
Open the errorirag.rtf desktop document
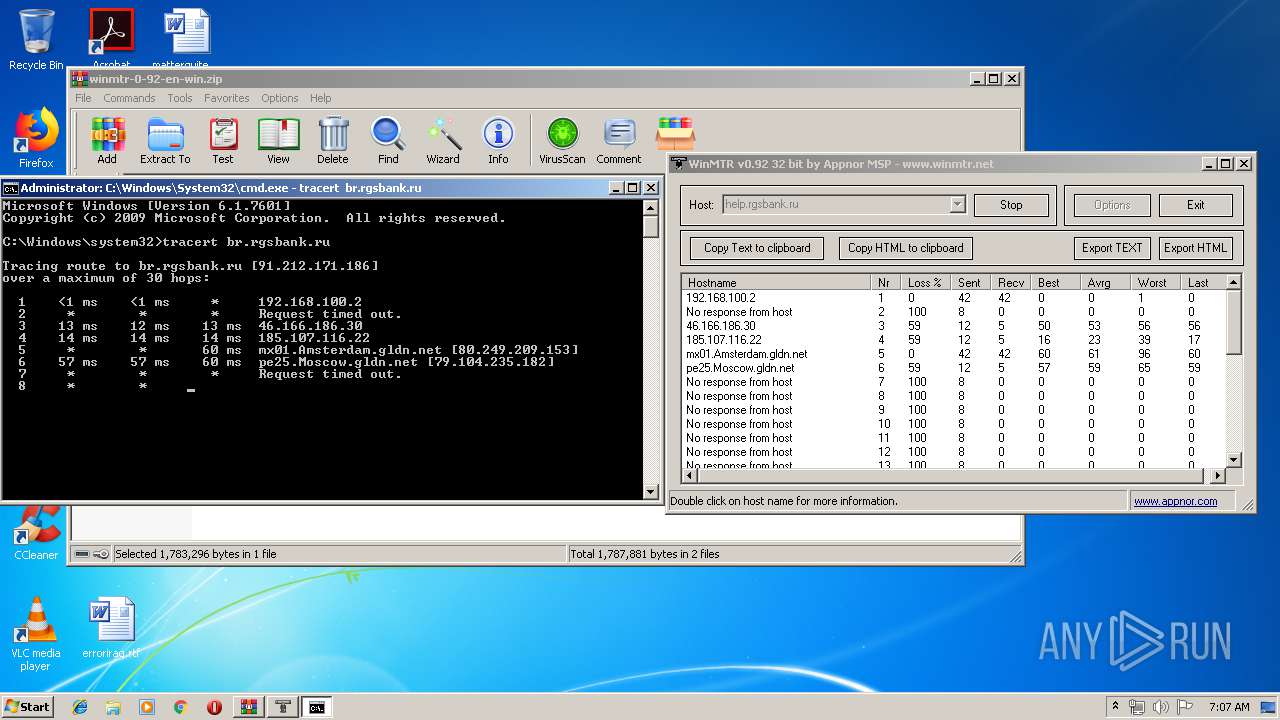point(111,628)
